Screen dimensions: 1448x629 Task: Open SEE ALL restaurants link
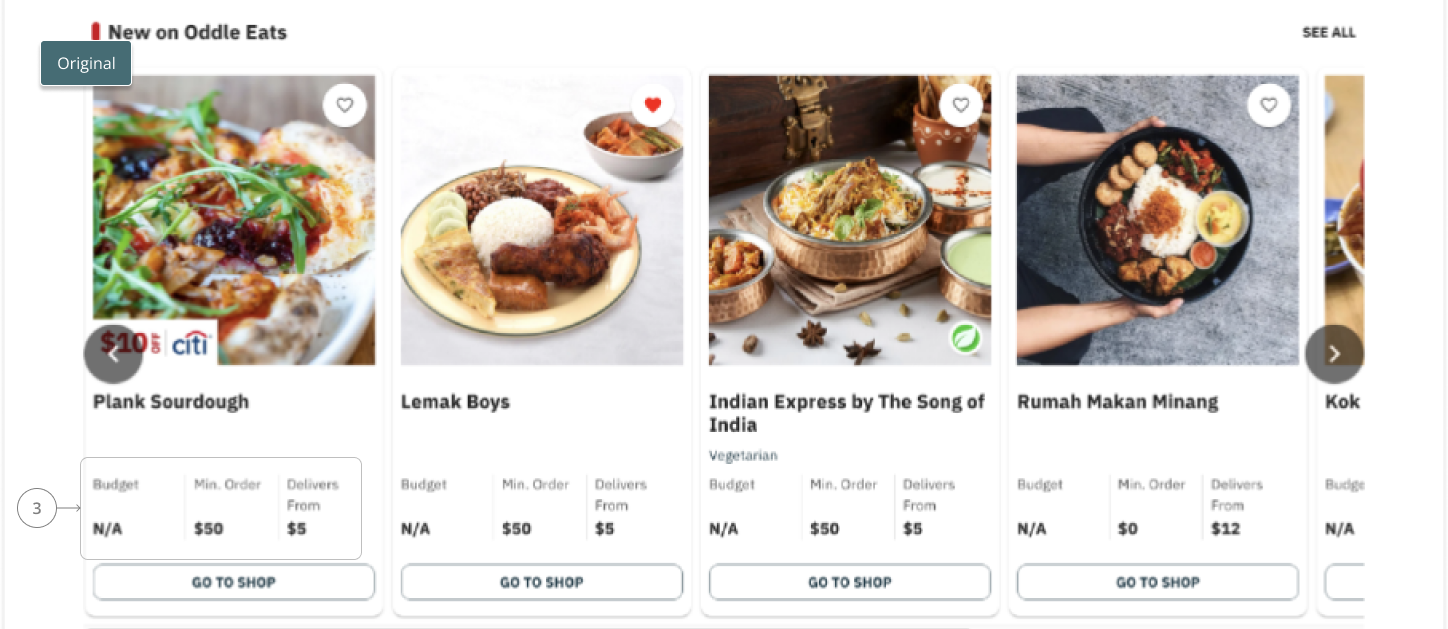click(x=1329, y=33)
